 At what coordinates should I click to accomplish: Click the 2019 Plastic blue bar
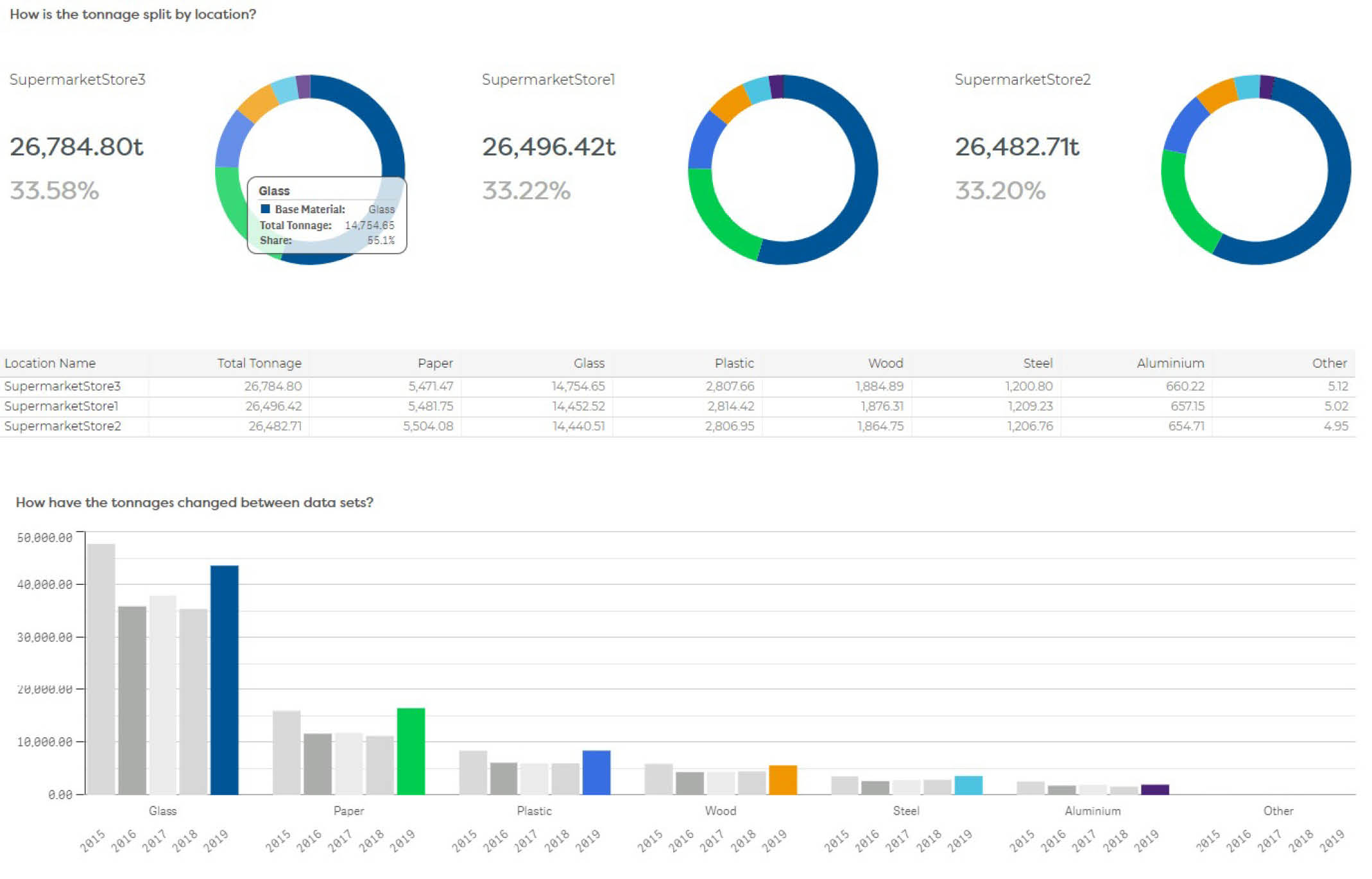pos(596,772)
